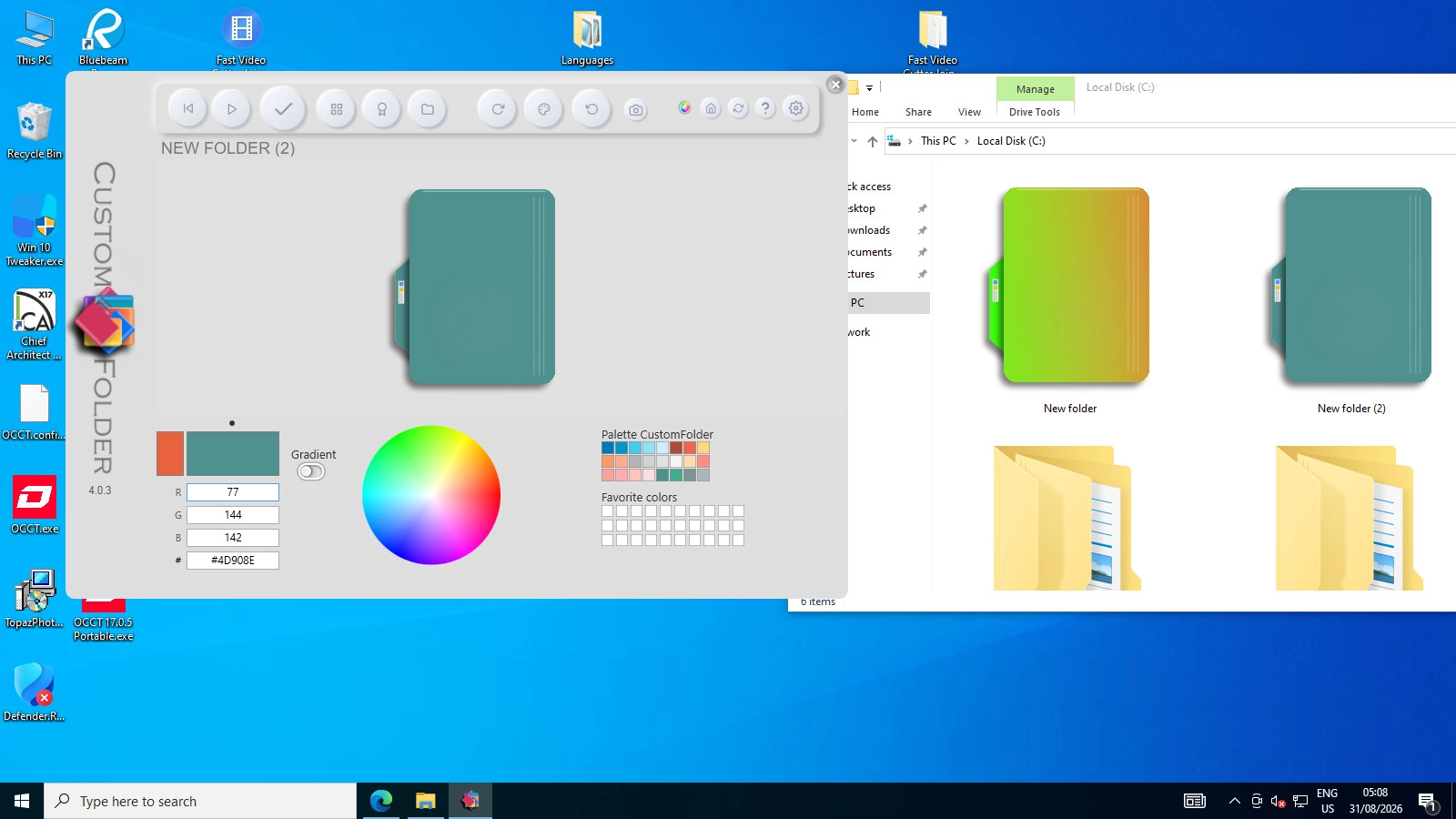Pick the yellow palette swatch ending top row
1456x819 pixels.
point(703,448)
